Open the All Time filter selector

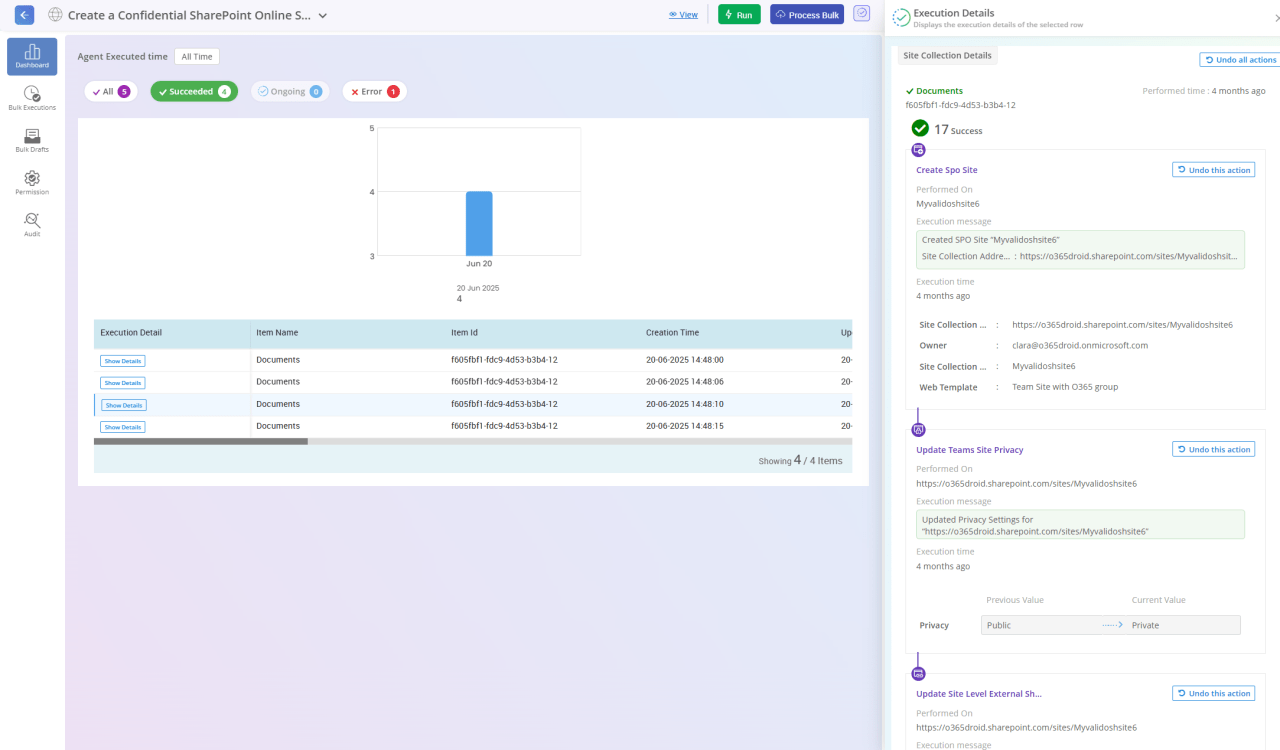(x=196, y=56)
